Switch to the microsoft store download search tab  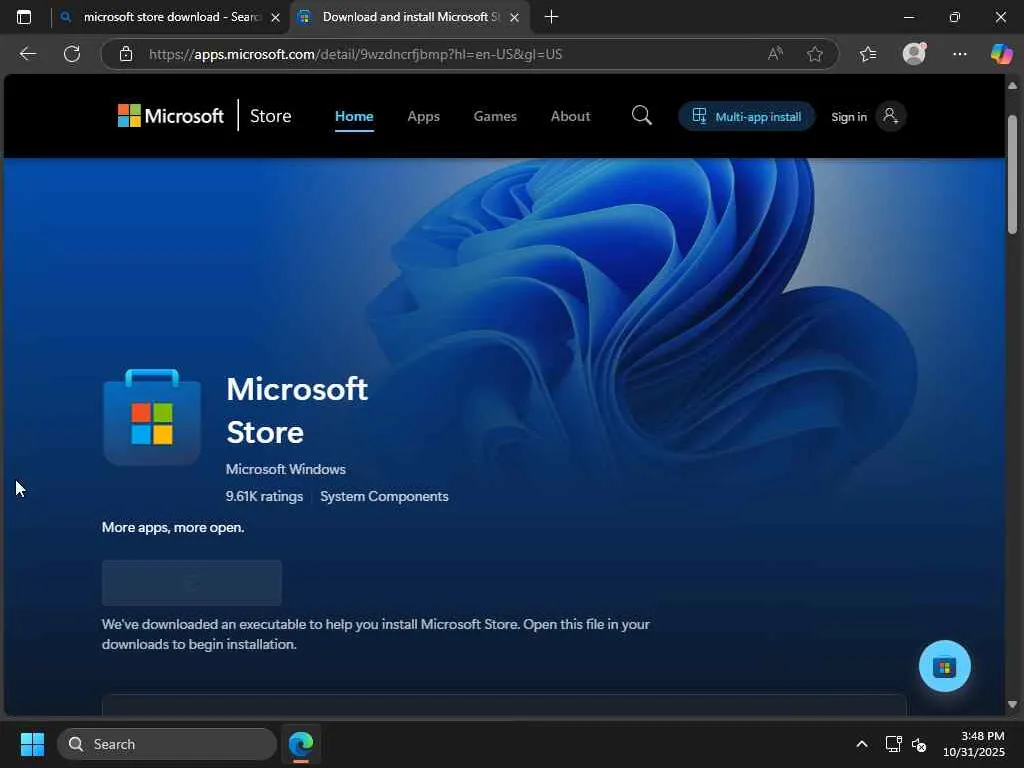pyautogui.click(x=170, y=17)
